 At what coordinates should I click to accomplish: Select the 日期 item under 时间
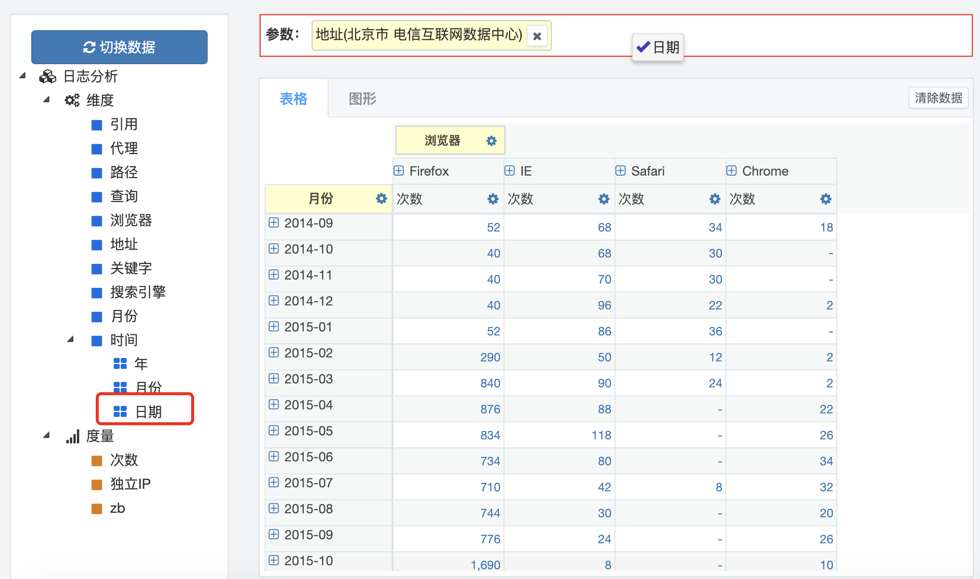point(148,412)
